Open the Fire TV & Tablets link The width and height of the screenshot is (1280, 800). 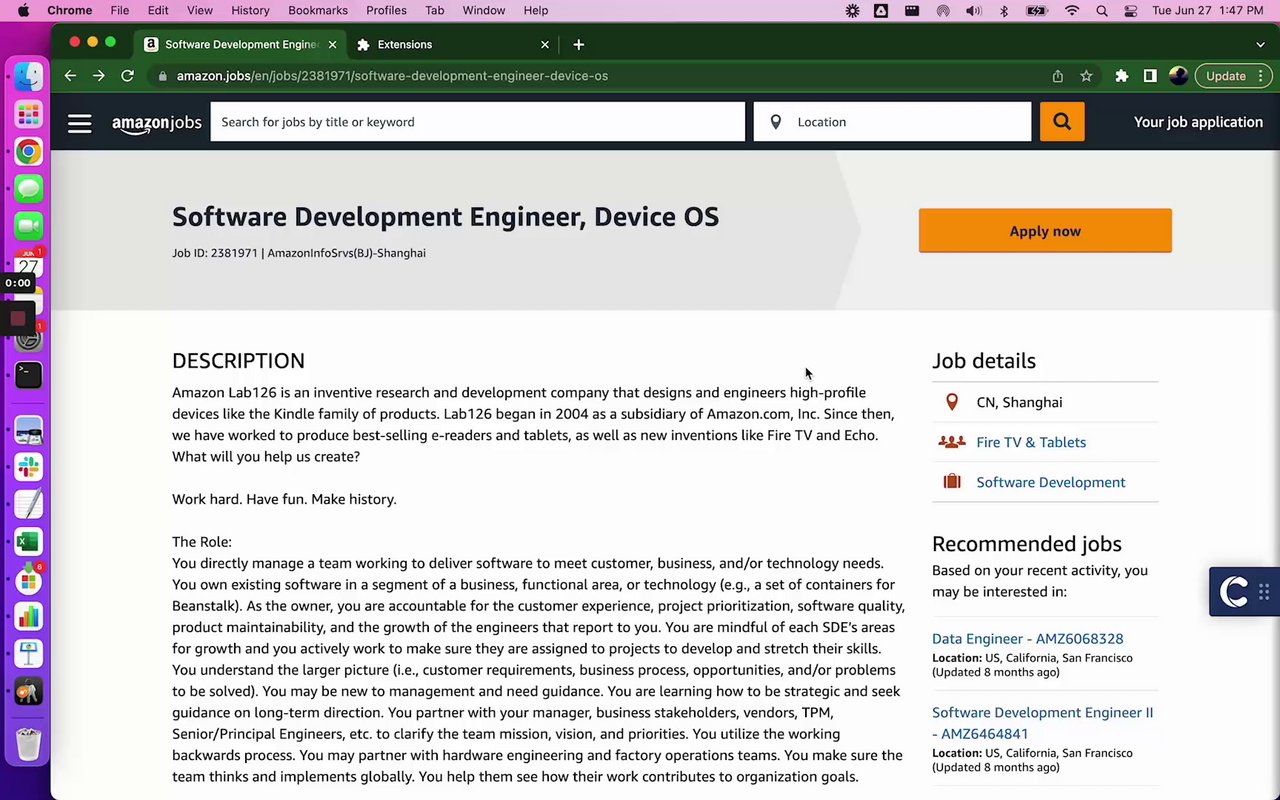tap(1031, 442)
